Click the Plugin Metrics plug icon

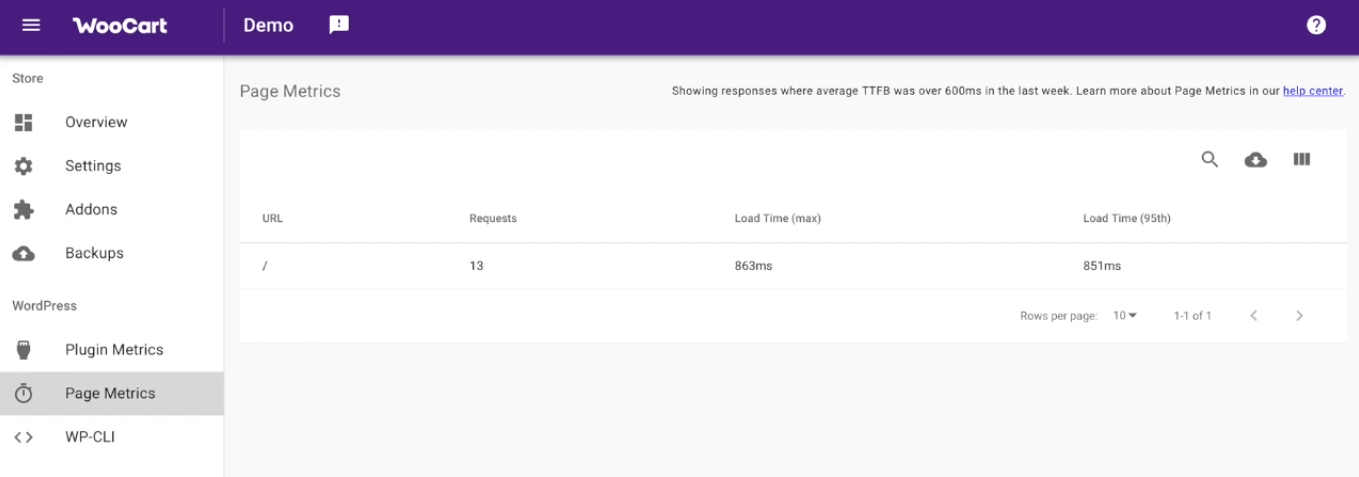click(24, 350)
